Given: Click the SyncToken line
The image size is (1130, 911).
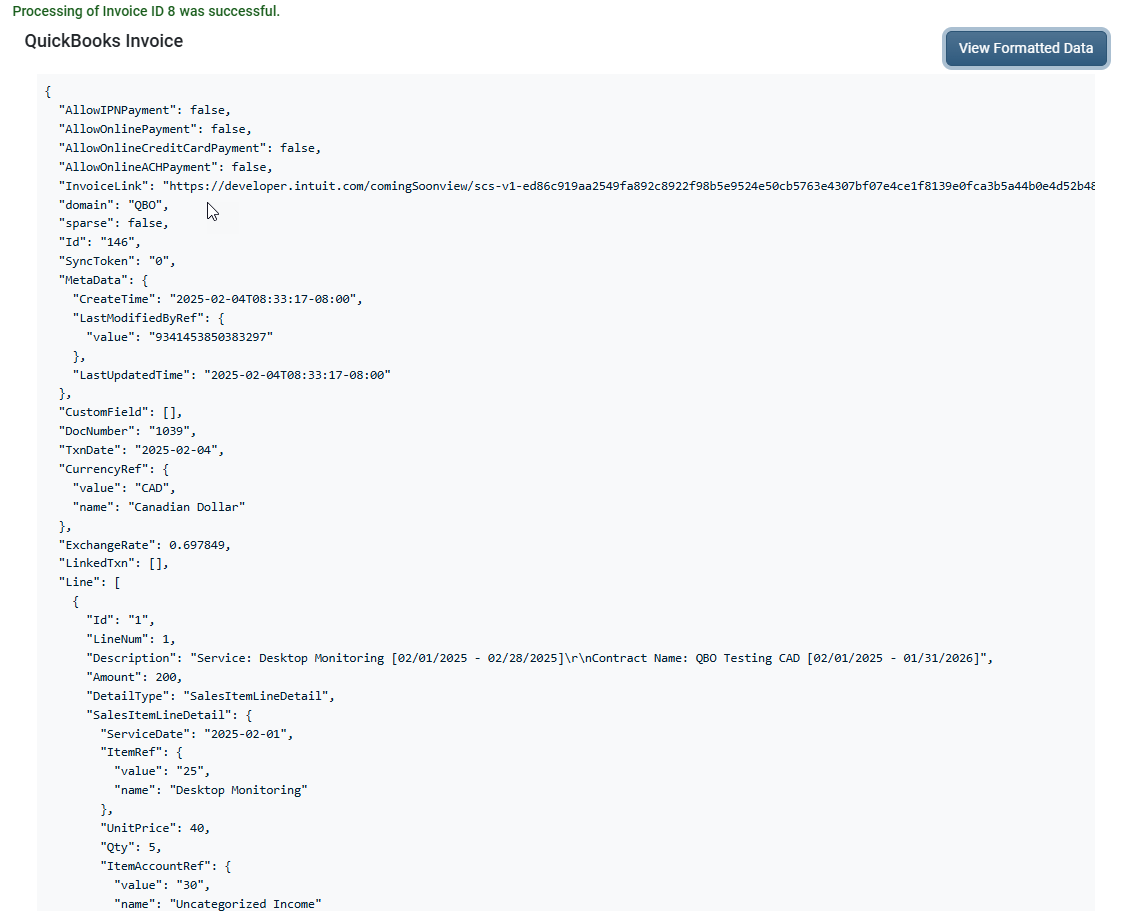Looking at the screenshot, I should (x=117, y=261).
